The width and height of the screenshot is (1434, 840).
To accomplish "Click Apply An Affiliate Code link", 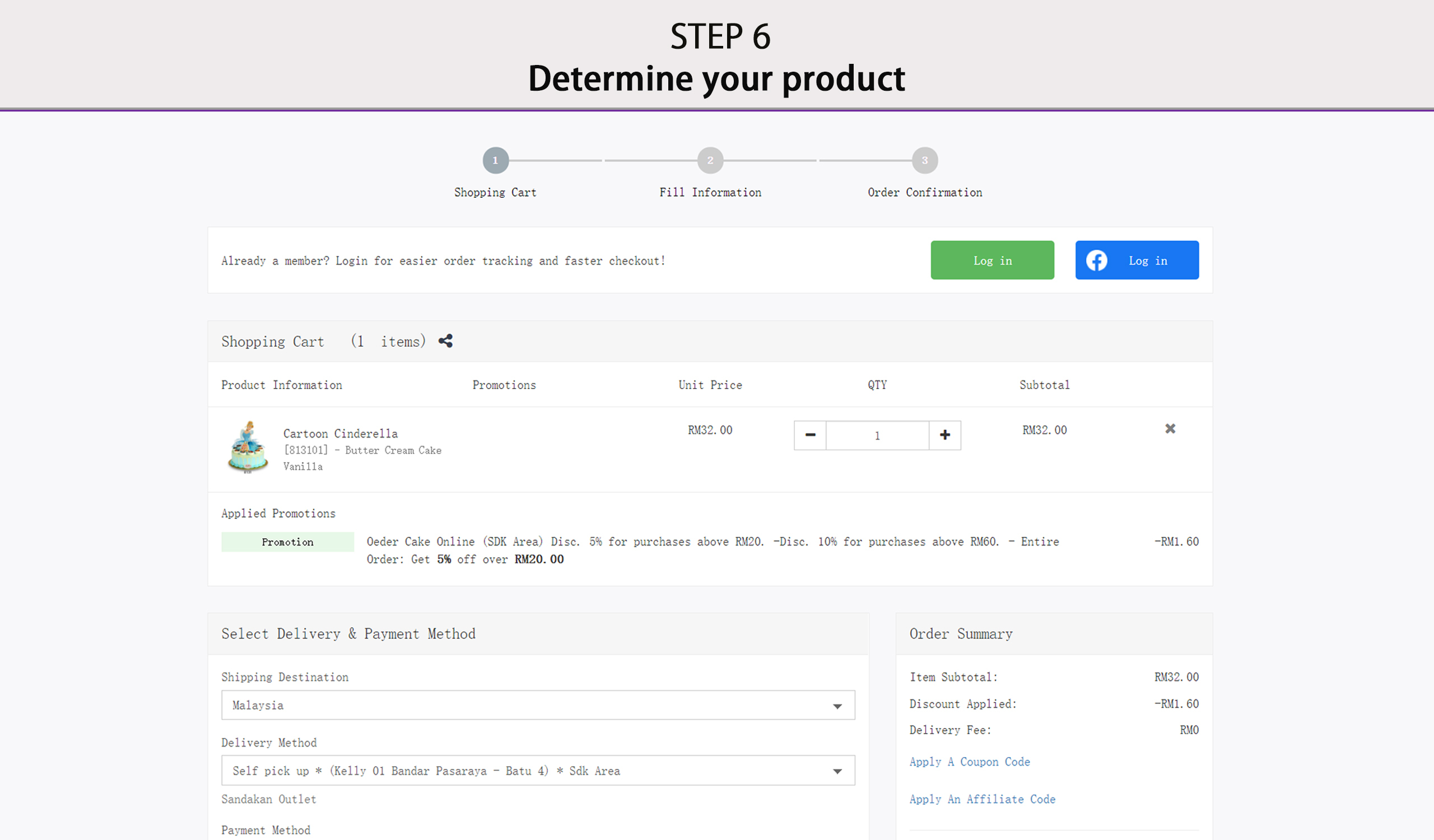I will point(982,799).
